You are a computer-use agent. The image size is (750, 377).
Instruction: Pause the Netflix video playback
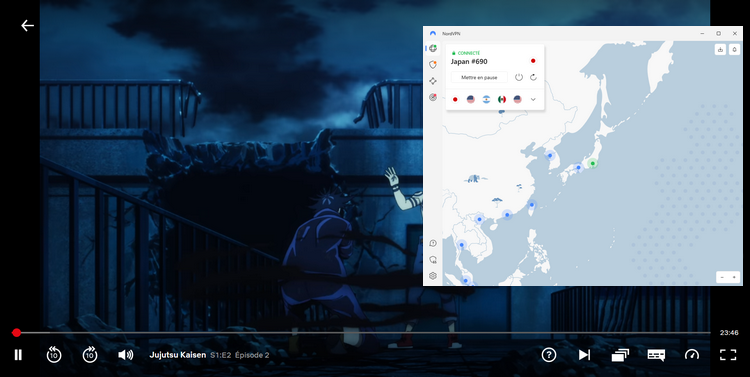point(18,355)
